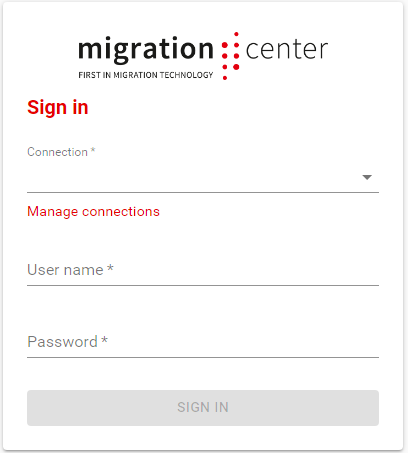
Task: Click the disabled SIGN IN button
Action: tap(203, 408)
